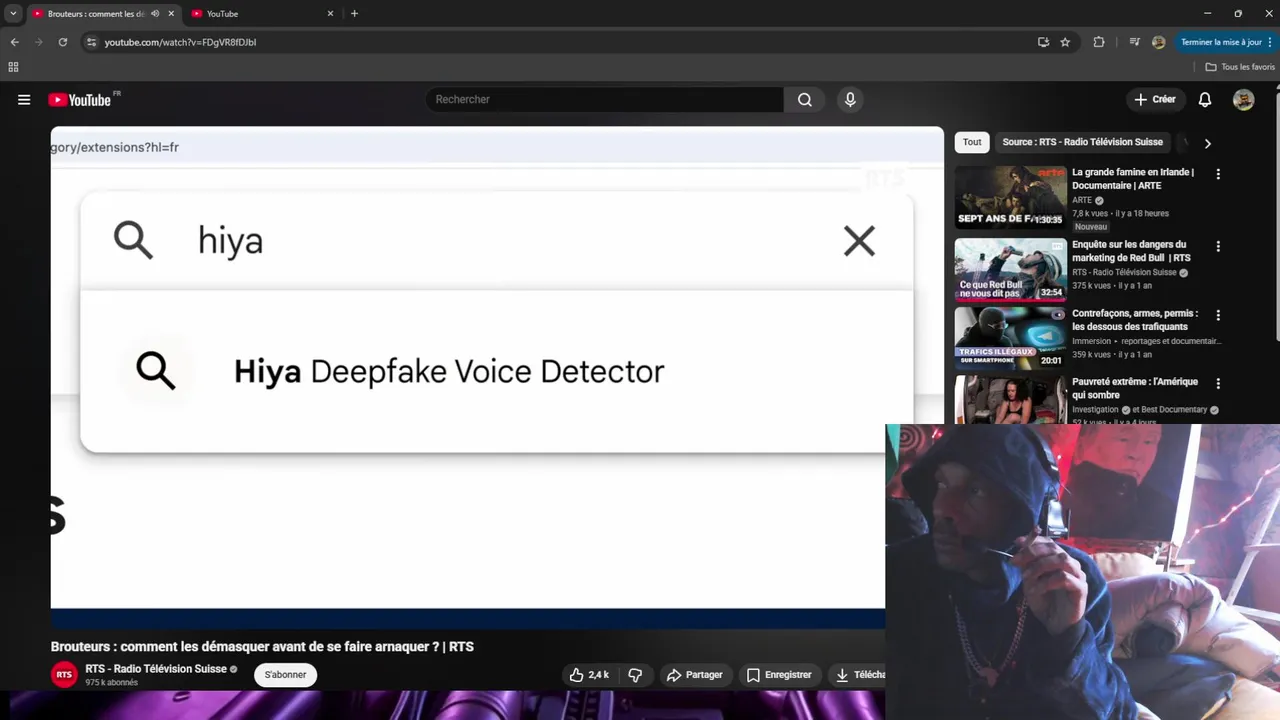This screenshot has width=1280, height=720.
Task: Open options for Red Bull marketing video
Action: coord(1218,246)
